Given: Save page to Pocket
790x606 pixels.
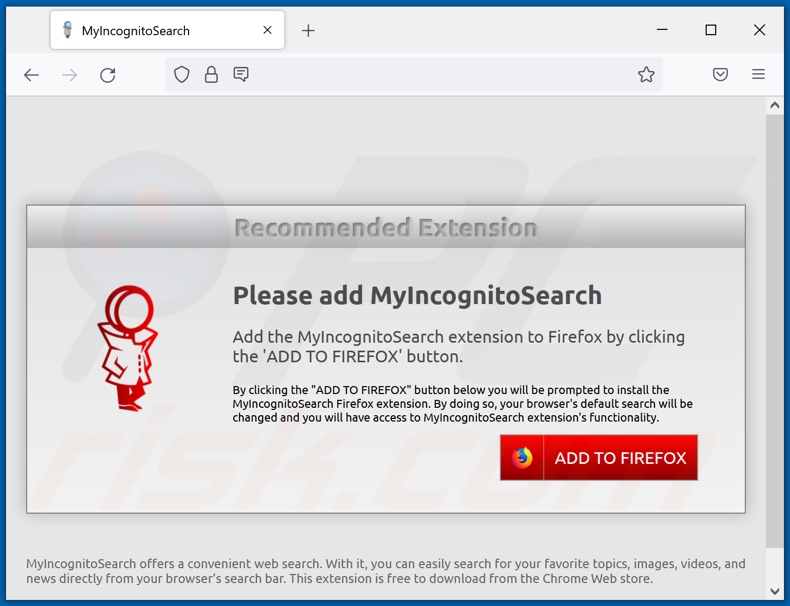Looking at the screenshot, I should click(720, 75).
